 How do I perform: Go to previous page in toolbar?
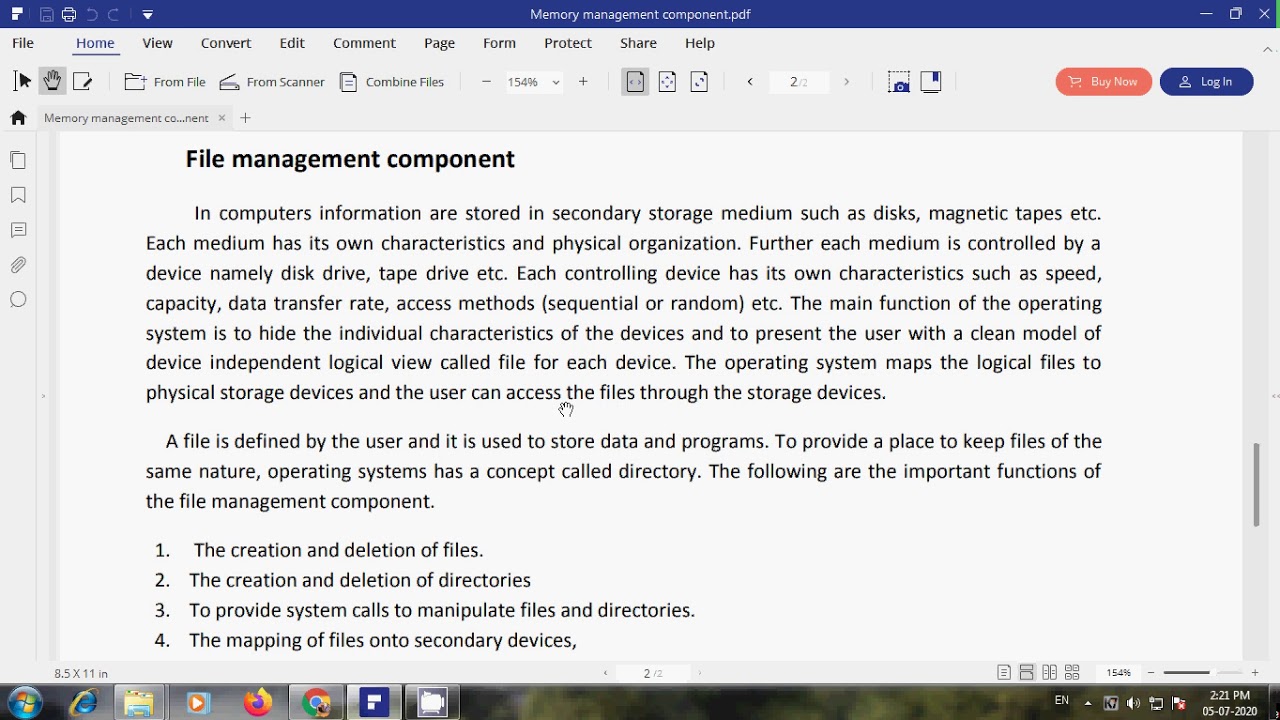750,82
